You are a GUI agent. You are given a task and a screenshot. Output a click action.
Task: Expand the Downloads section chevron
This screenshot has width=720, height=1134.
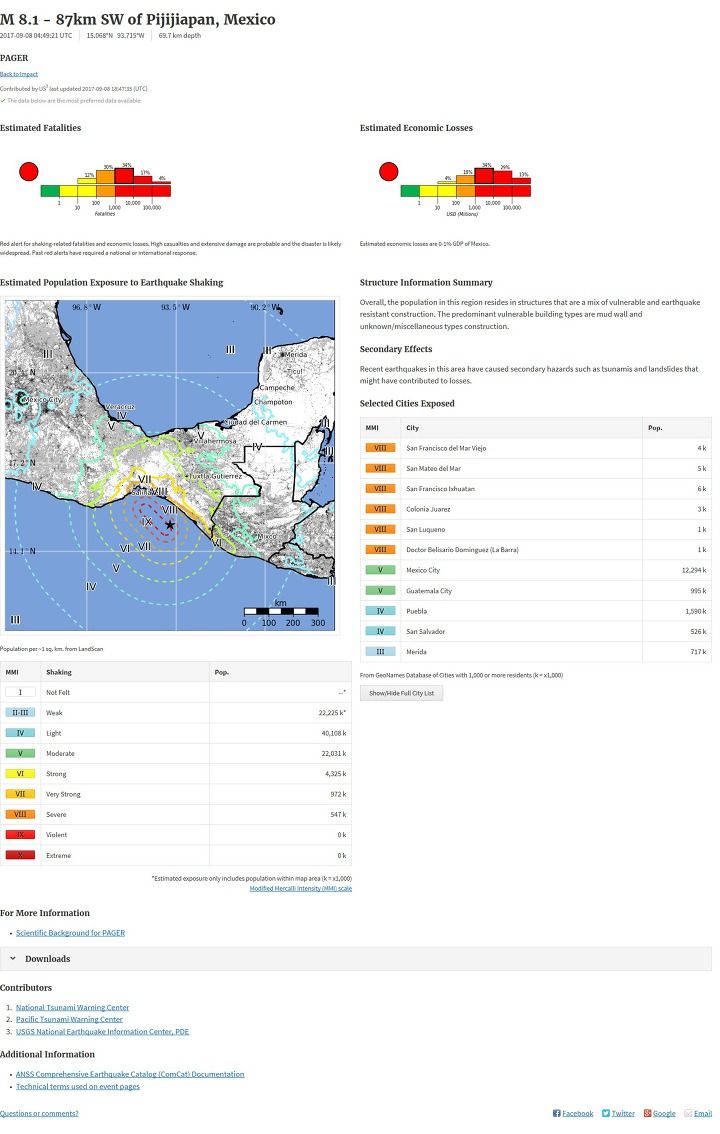13,958
